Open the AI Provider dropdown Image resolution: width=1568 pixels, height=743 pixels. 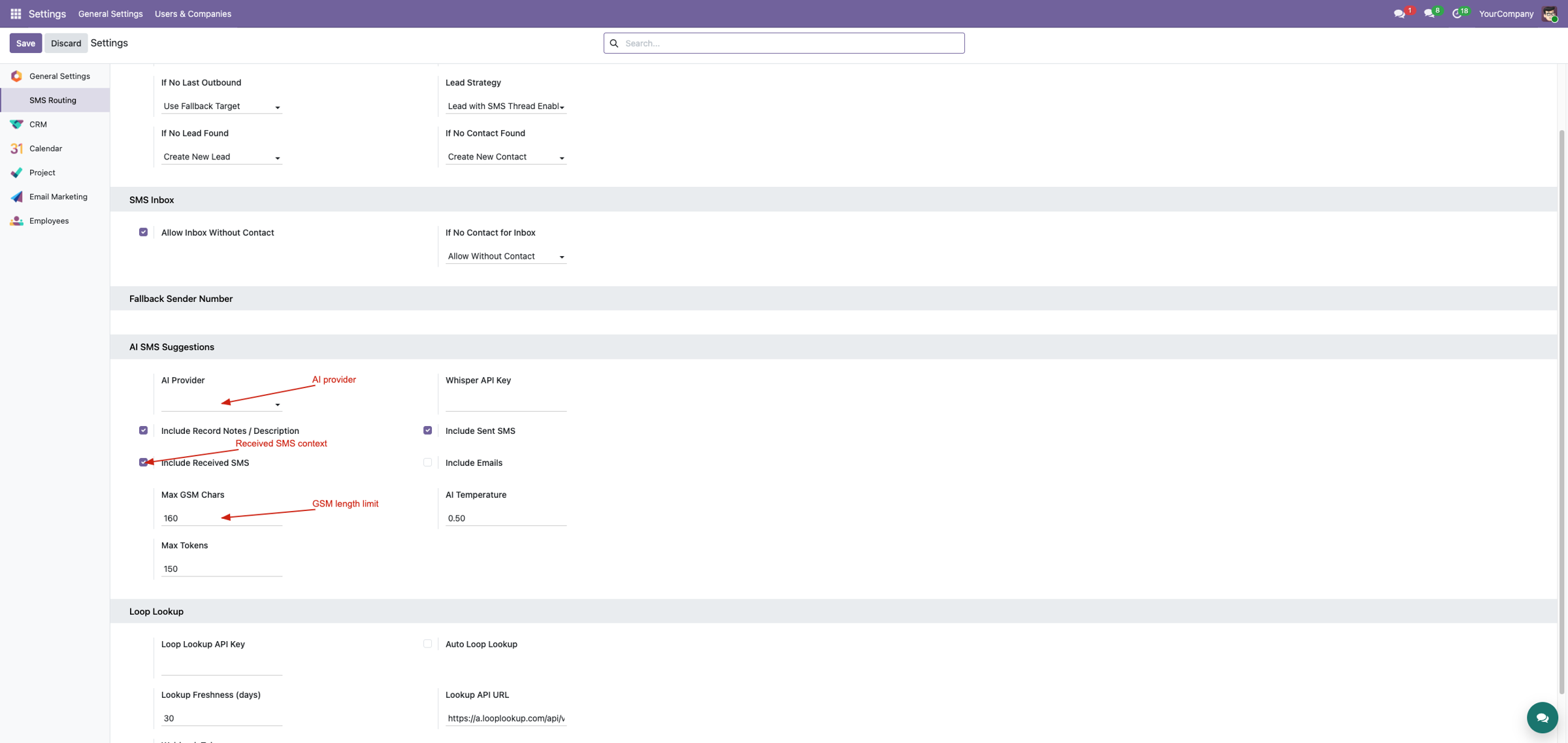coord(221,404)
